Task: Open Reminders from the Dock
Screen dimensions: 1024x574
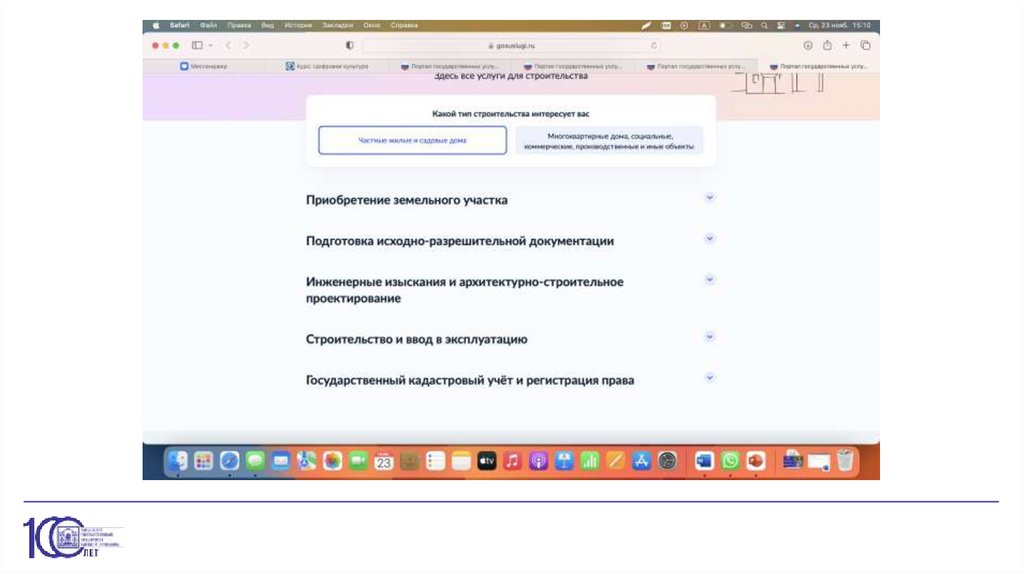Action: click(435, 461)
